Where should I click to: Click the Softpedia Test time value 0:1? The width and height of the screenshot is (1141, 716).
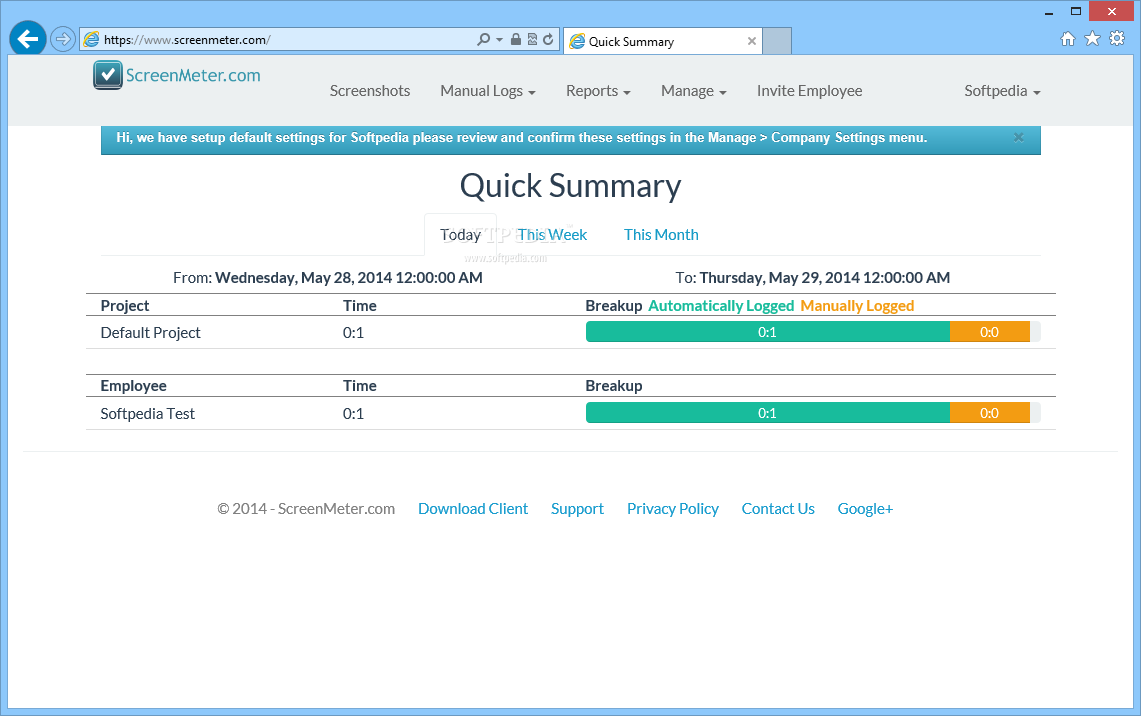[353, 413]
